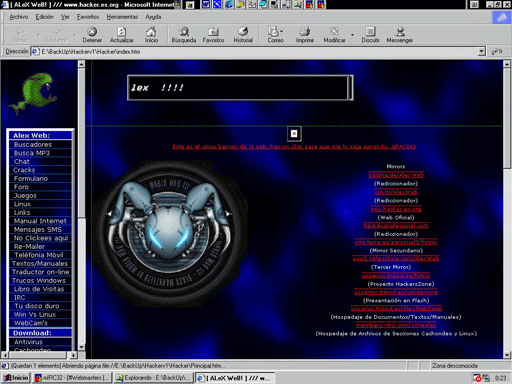Click the Zona desconocida status text
512x384 pixels.
455,366
